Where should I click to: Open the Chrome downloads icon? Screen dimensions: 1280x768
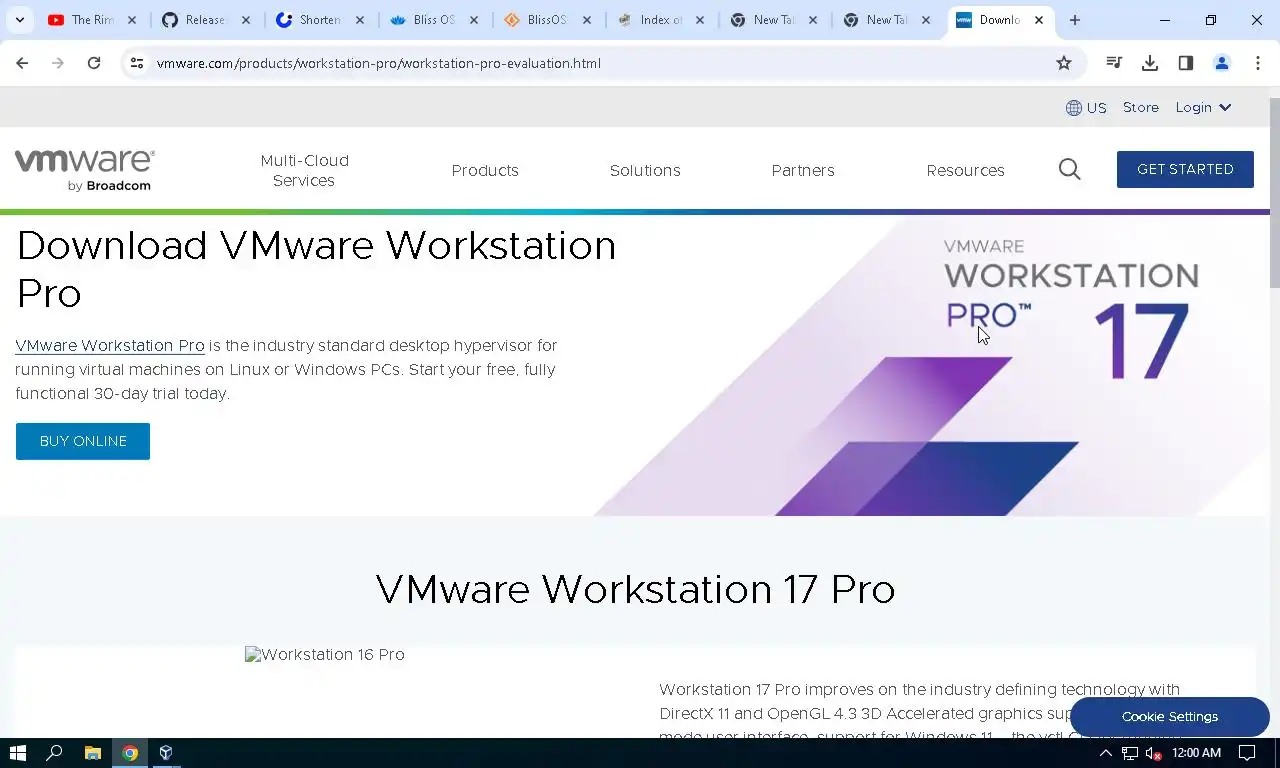pos(1150,63)
